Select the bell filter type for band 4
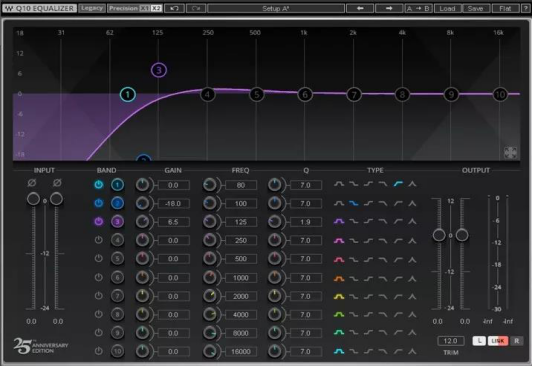The image size is (533, 366). 339,241
